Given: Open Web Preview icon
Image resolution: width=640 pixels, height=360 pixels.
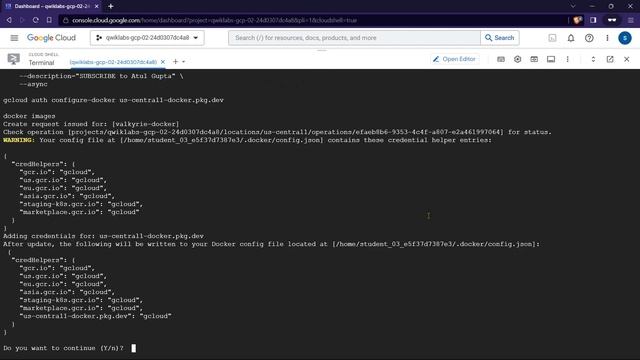Looking at the screenshot, I should click(x=534, y=59).
